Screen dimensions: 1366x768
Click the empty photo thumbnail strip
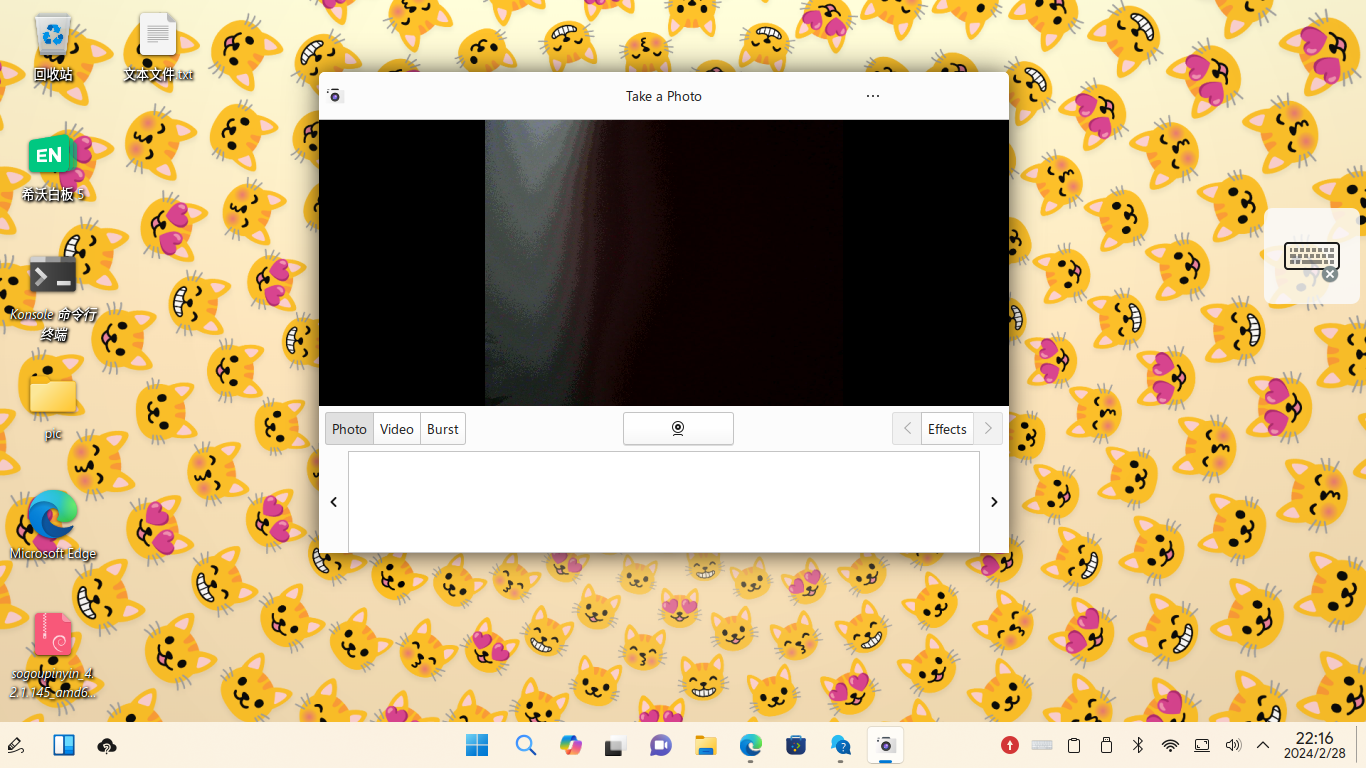pyautogui.click(x=664, y=502)
